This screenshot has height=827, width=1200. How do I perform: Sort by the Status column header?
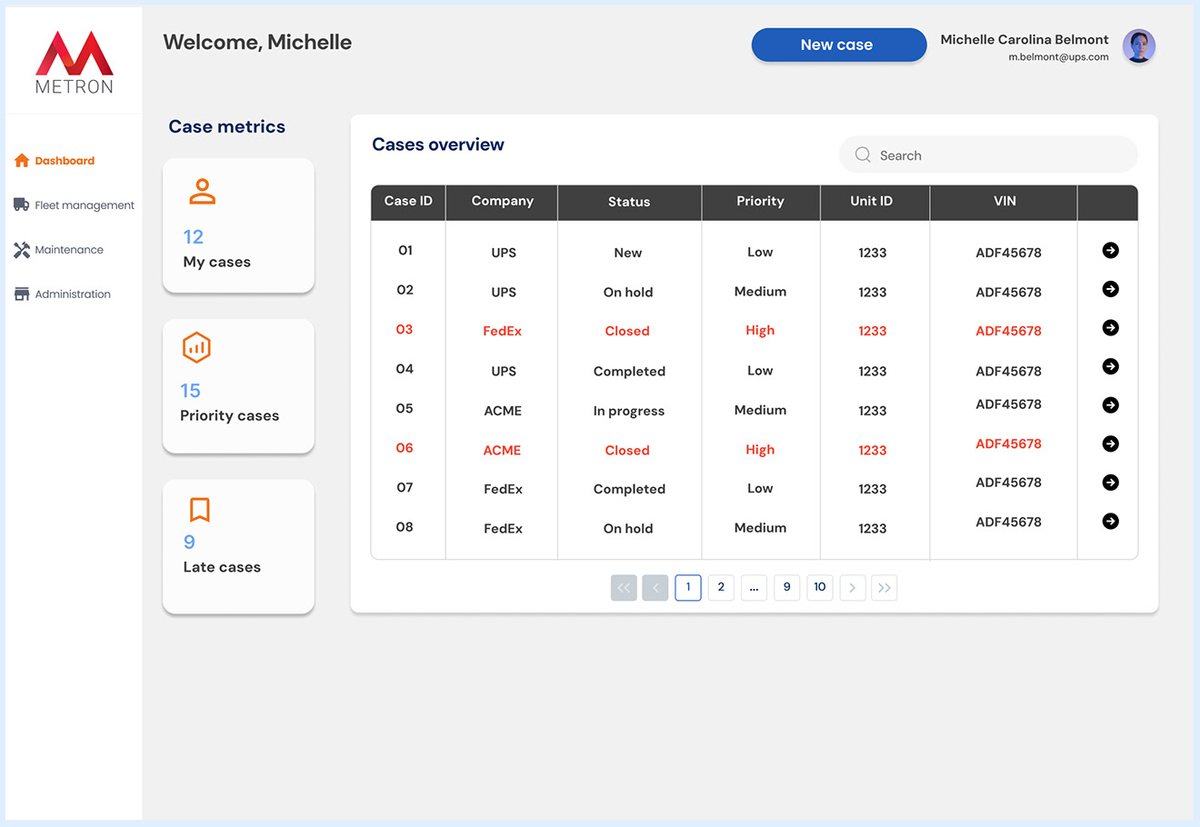tap(629, 202)
